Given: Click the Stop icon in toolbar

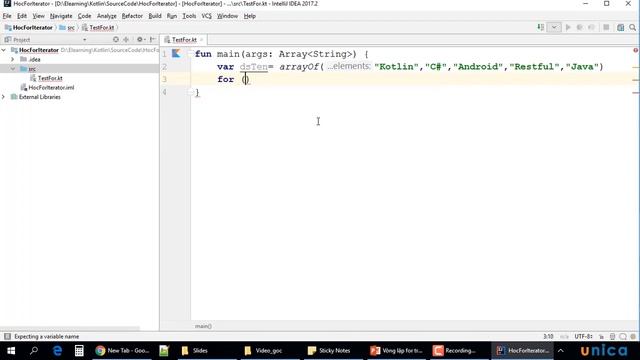Looking at the screenshot, I should (606, 27).
